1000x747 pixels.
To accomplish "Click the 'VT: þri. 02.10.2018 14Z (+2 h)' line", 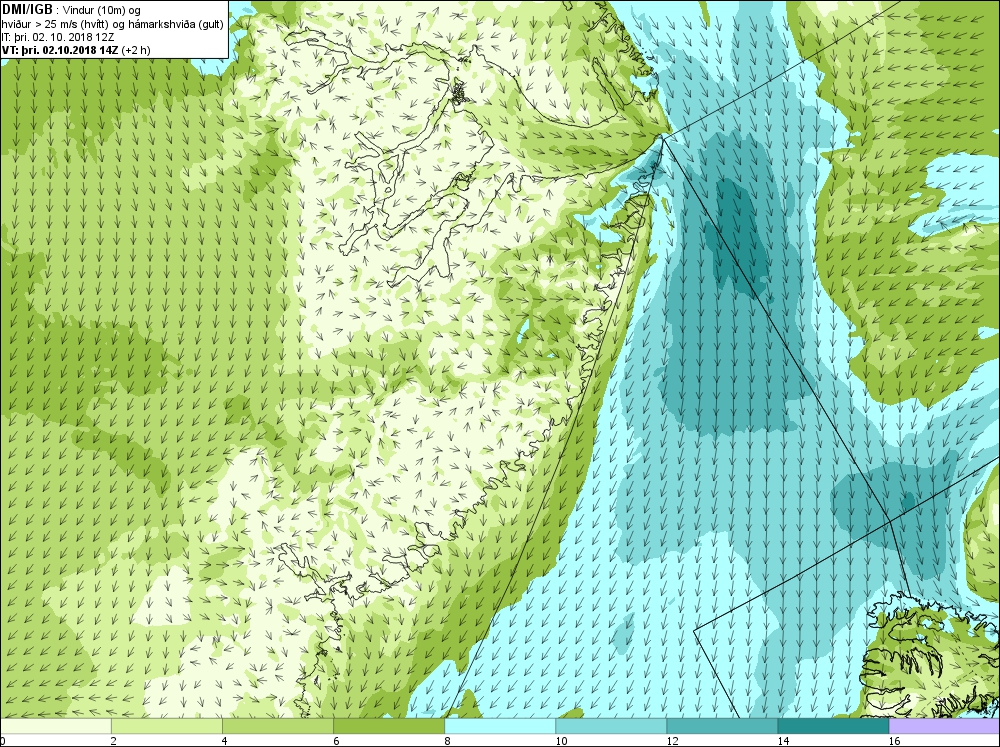I will pyautogui.click(x=76, y=50).
